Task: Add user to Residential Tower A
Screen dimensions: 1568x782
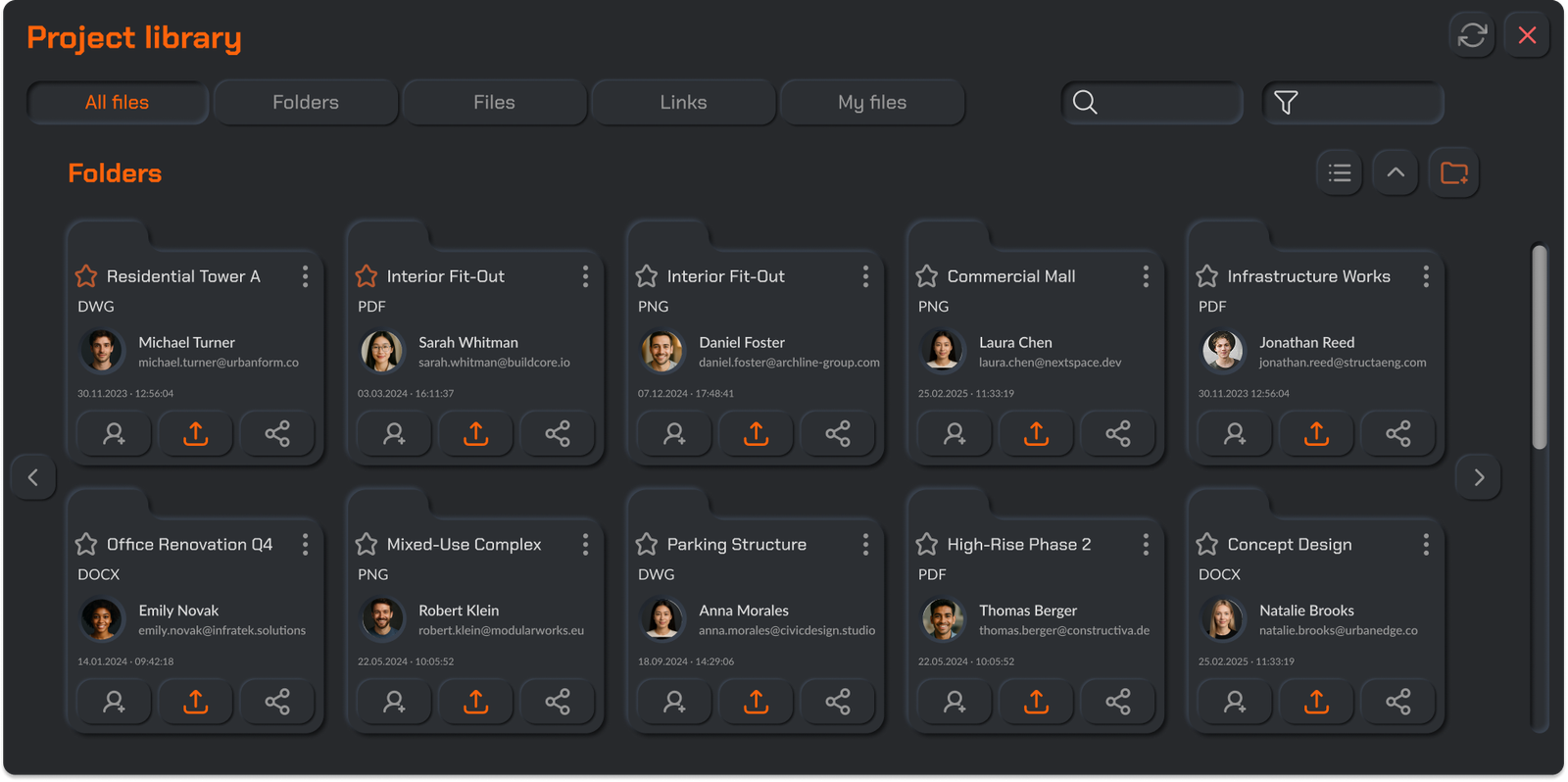Action: tap(114, 434)
